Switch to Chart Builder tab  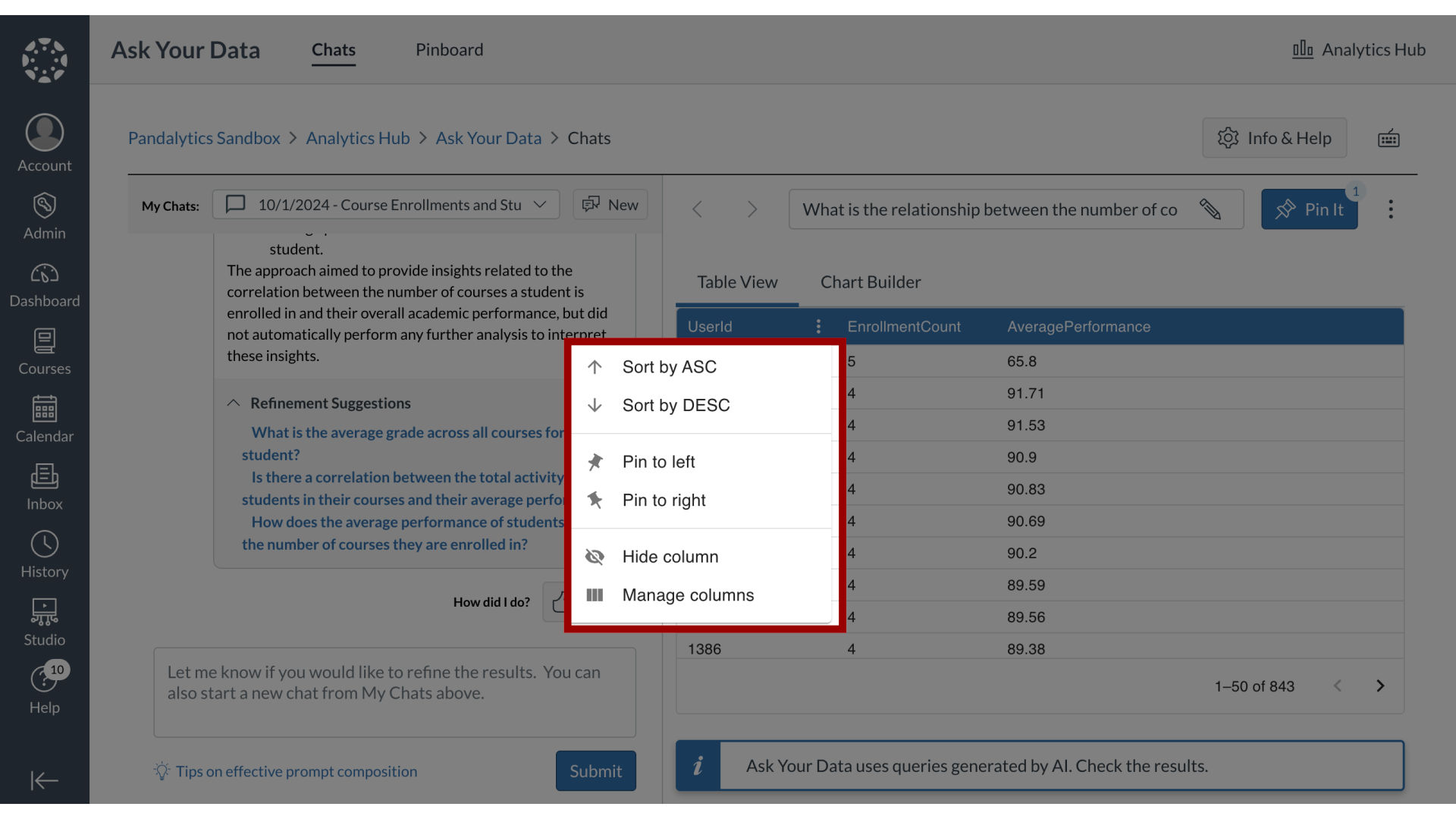tap(871, 282)
